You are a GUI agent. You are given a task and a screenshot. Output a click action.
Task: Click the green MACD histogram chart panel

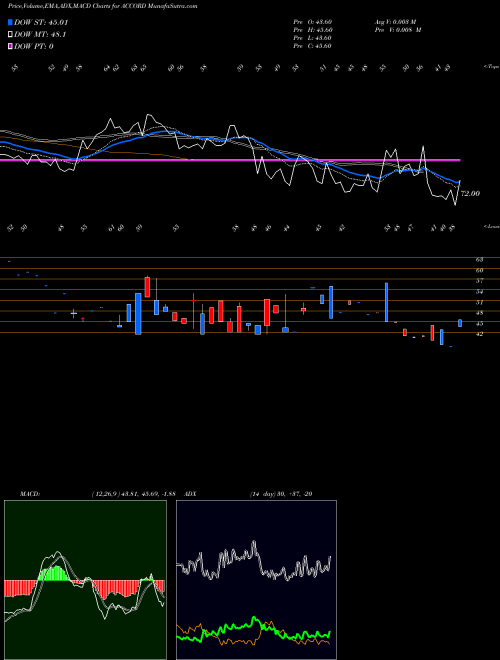coord(85,580)
